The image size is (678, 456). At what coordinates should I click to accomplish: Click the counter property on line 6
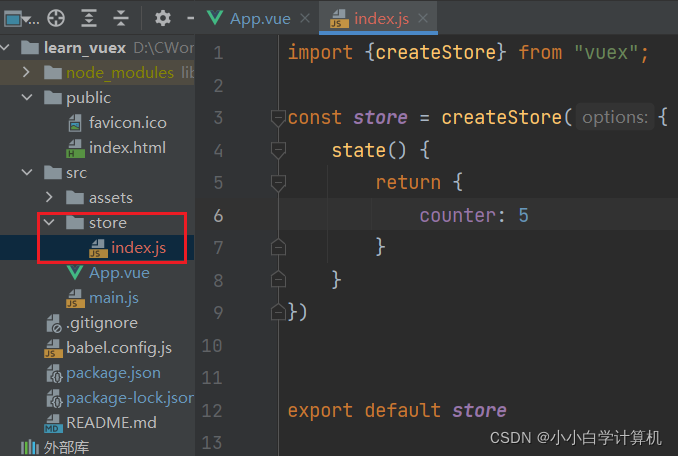[x=457, y=215]
